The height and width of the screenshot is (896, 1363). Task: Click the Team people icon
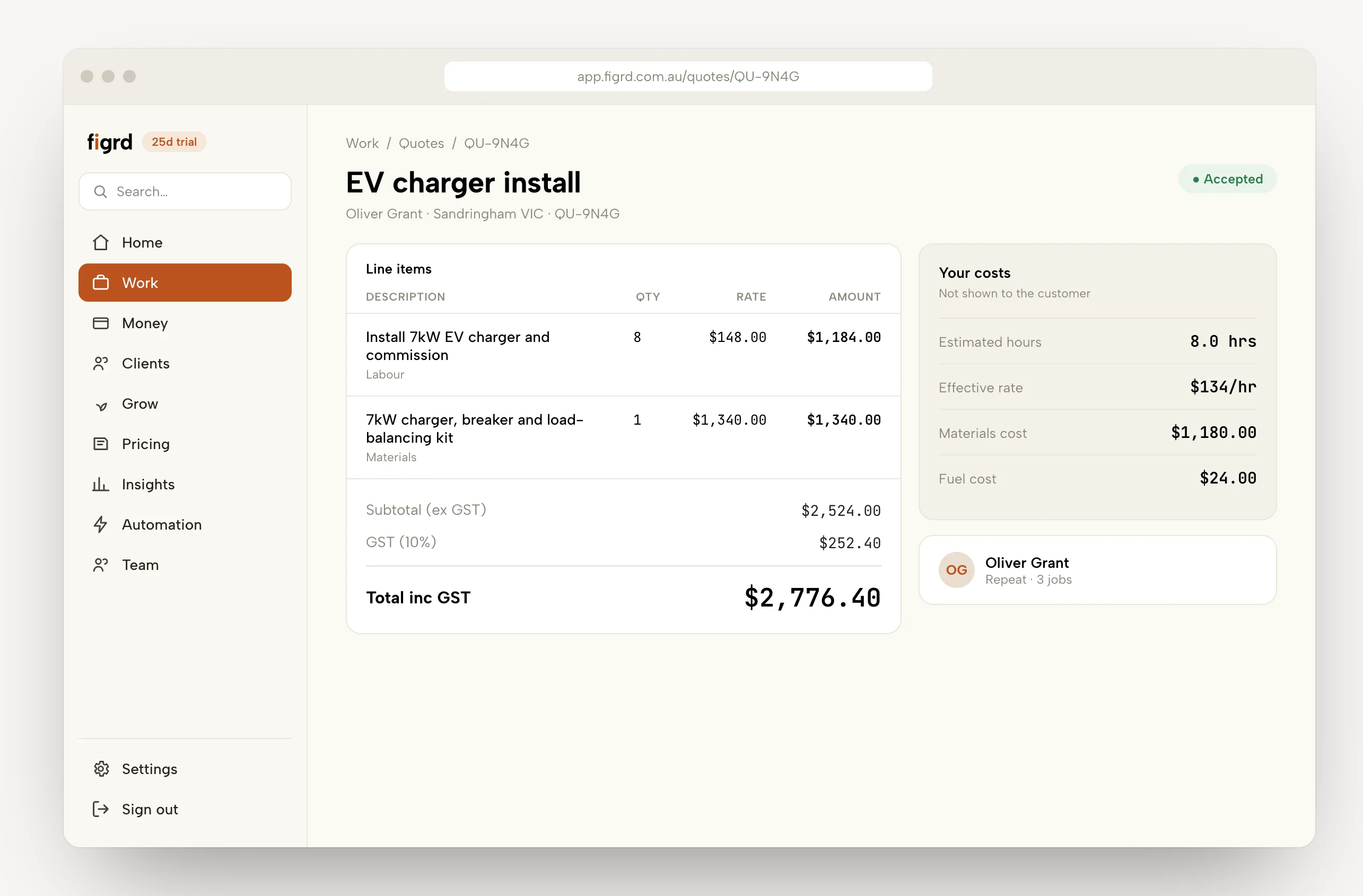[x=101, y=565]
